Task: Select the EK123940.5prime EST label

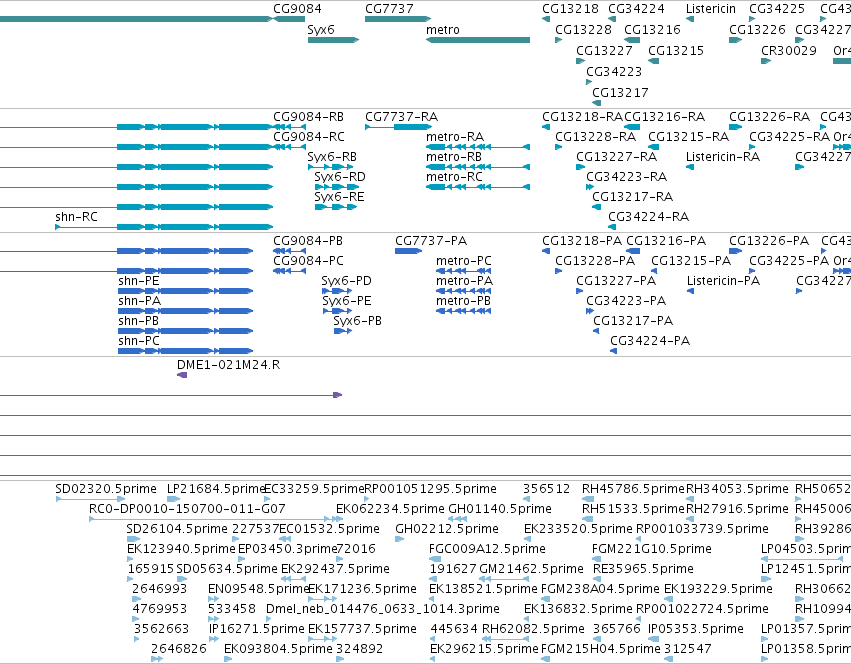Action: [x=181, y=549]
